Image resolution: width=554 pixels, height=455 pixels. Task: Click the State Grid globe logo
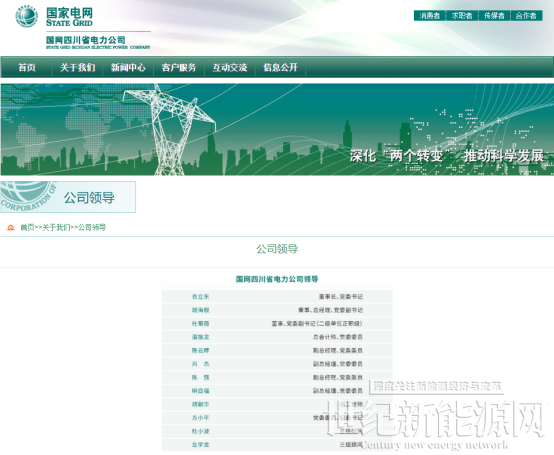[x=26, y=16]
